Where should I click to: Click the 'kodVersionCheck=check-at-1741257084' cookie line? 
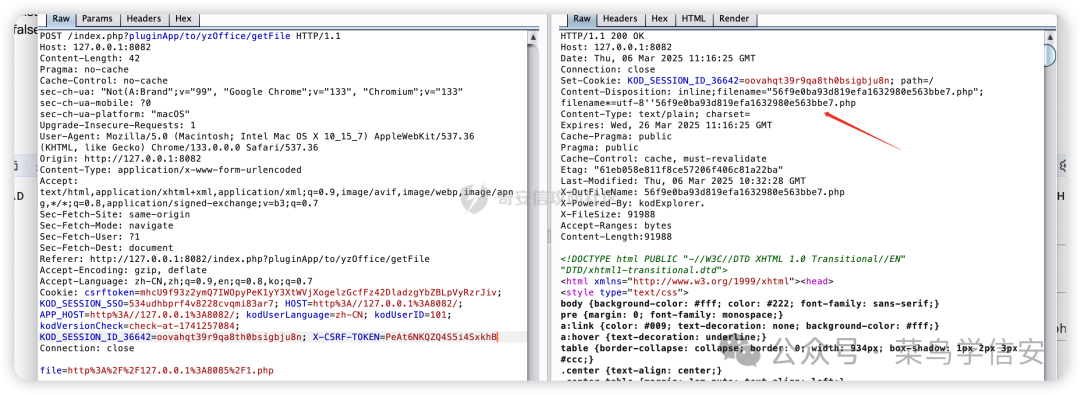(x=138, y=325)
